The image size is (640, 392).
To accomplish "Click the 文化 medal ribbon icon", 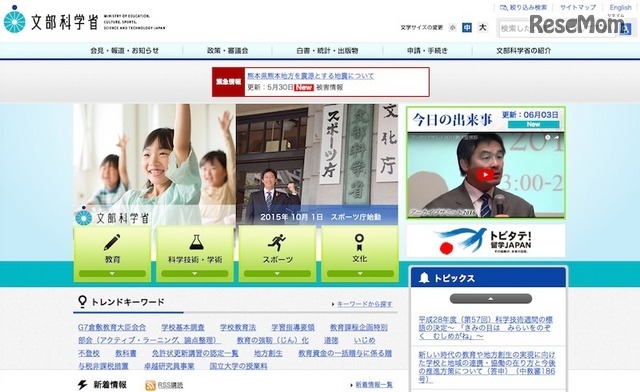I will (x=359, y=243).
